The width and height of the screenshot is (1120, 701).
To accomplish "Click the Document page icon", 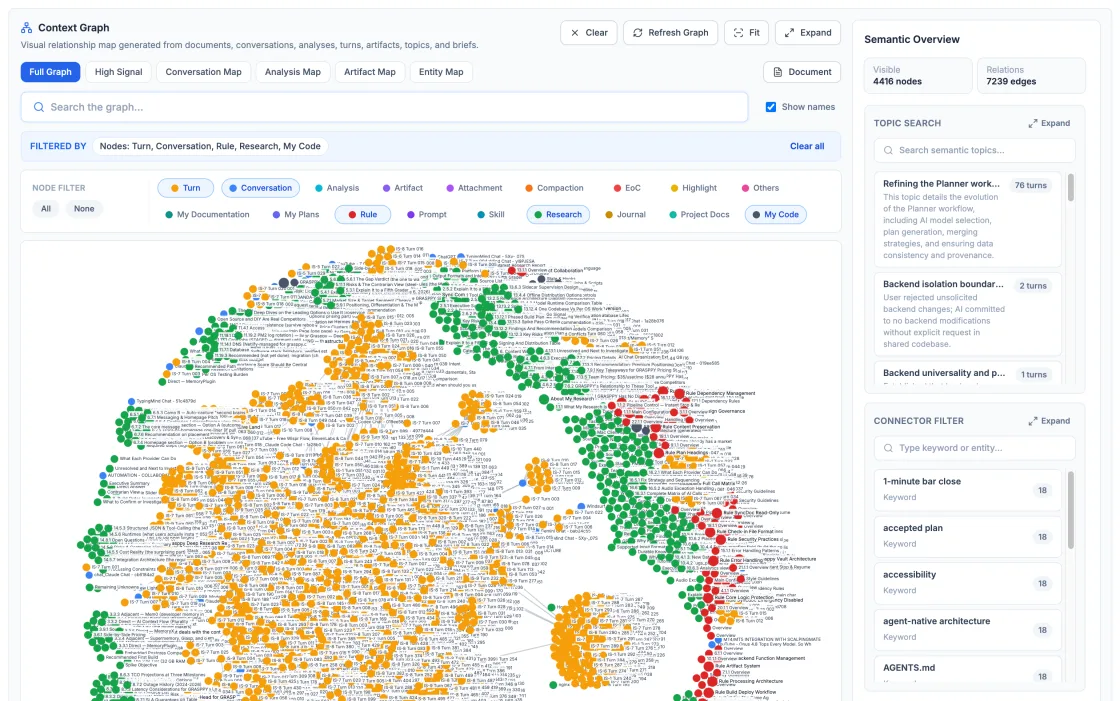I will pos(778,72).
